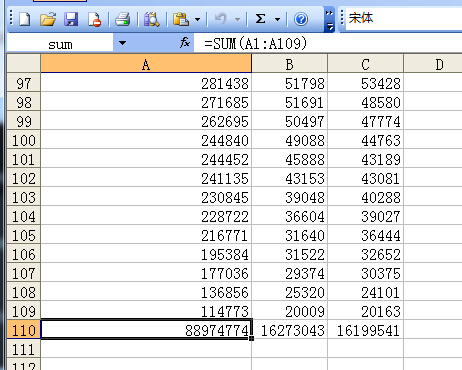Paste clipboard contents

[181, 19]
